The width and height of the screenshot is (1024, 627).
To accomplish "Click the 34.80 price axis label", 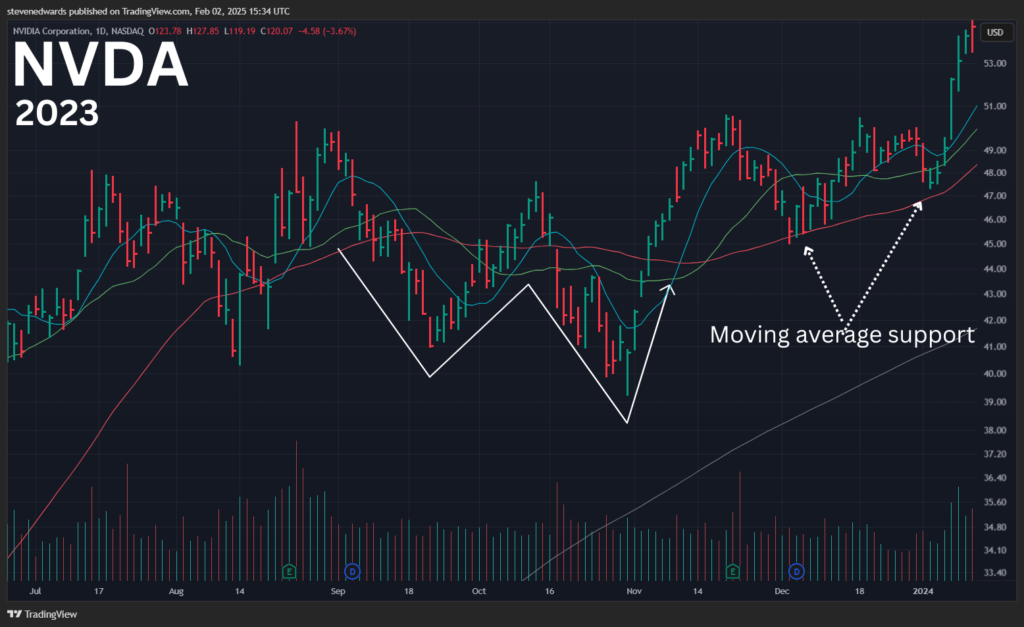I will 995,526.
